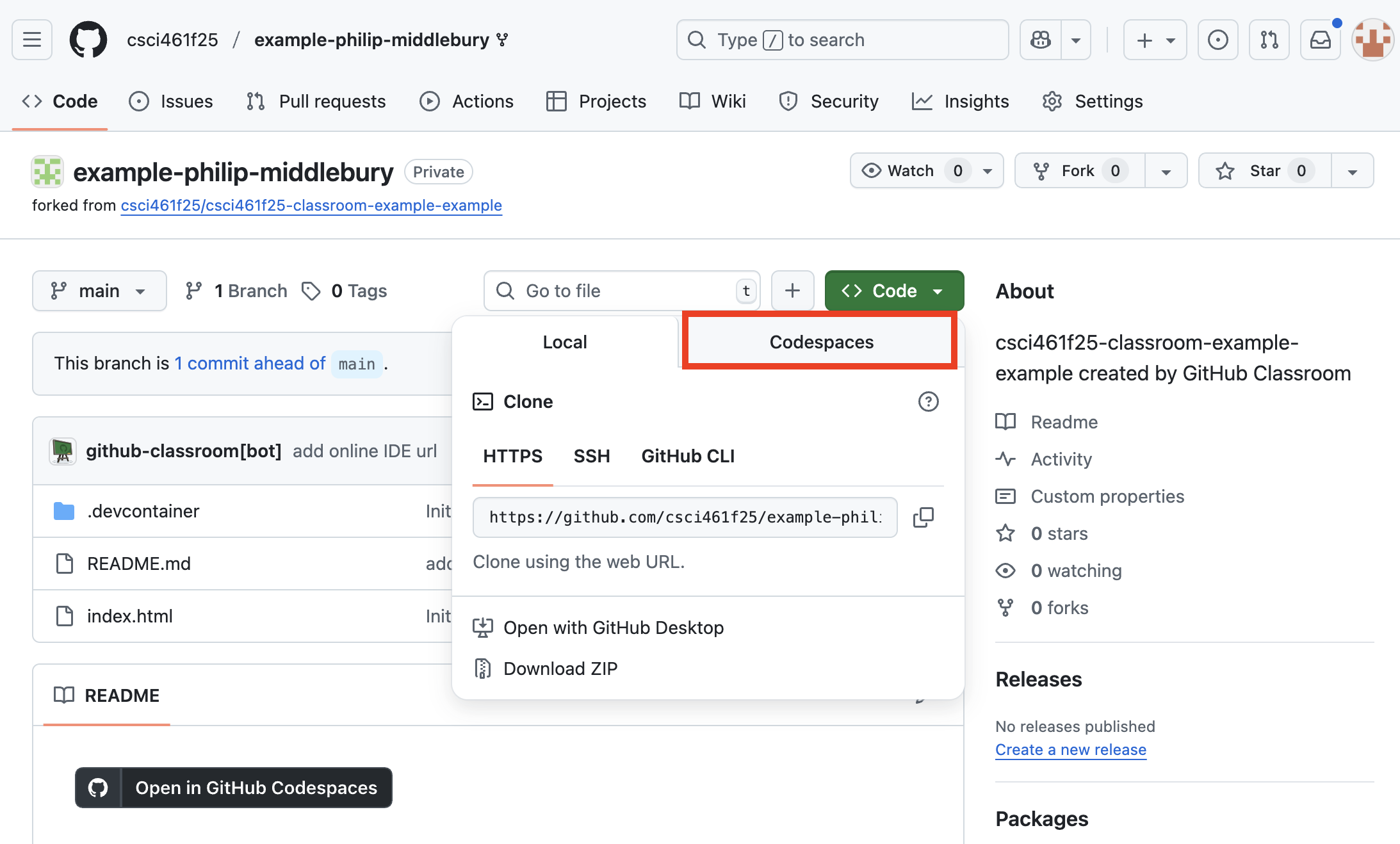Expand the Star lists dropdown arrow
This screenshot has height=844, width=1400.
click(1353, 170)
